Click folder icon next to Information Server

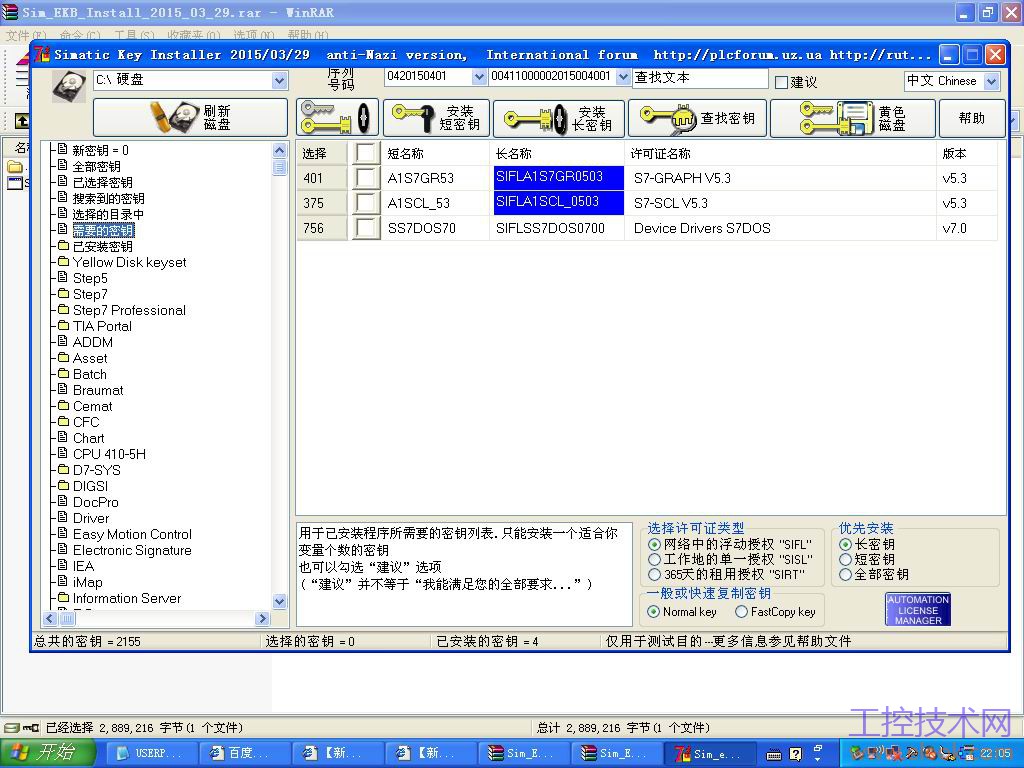click(x=63, y=598)
